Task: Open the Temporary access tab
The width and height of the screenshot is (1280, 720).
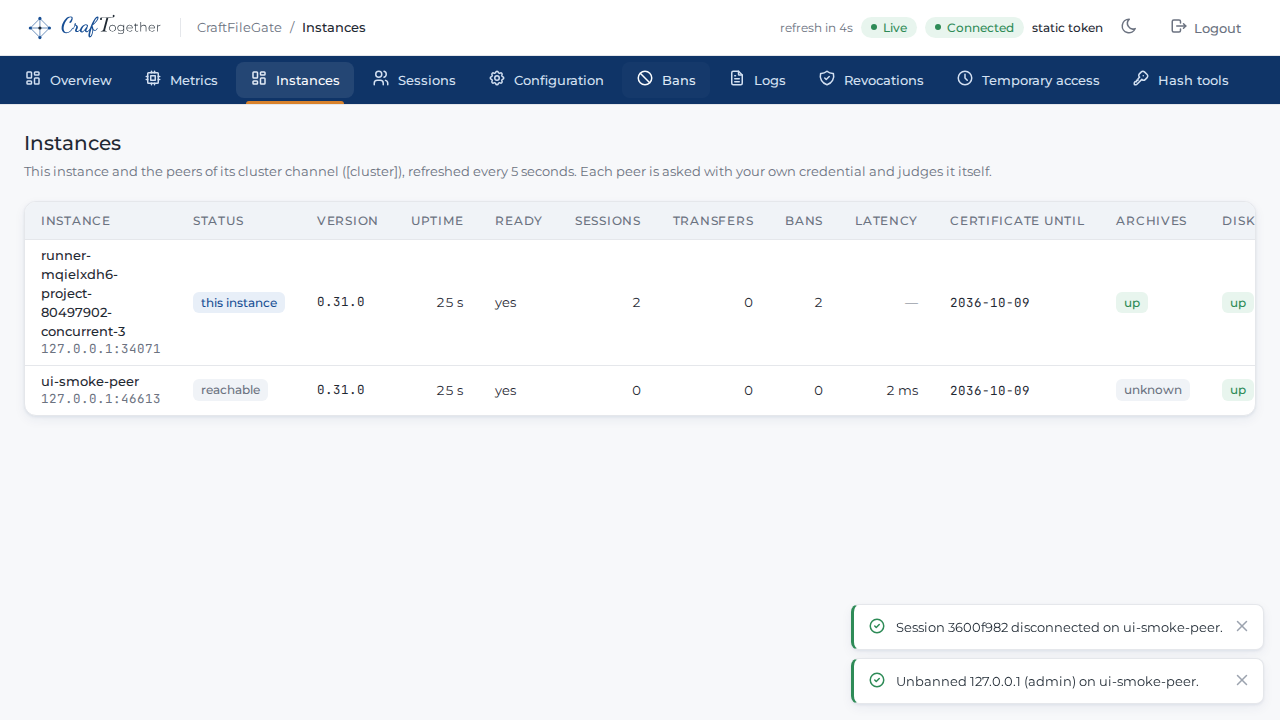Action: click(1028, 80)
